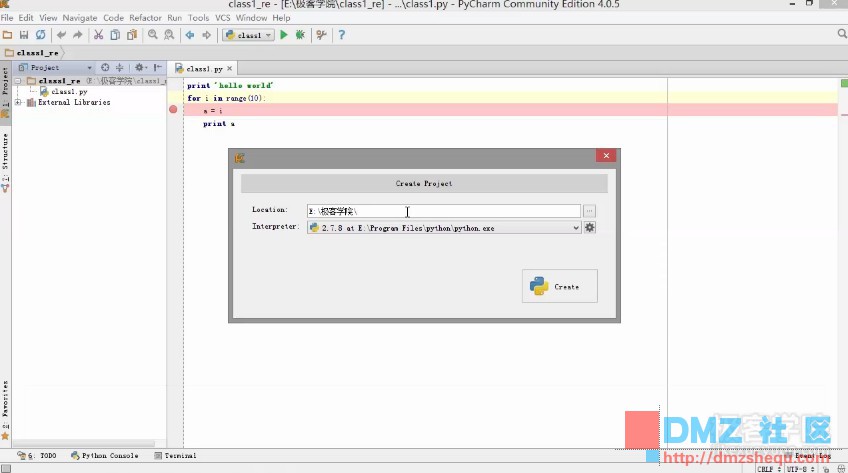
Task: Open the Terminal tool window
Action: [x=175, y=456]
